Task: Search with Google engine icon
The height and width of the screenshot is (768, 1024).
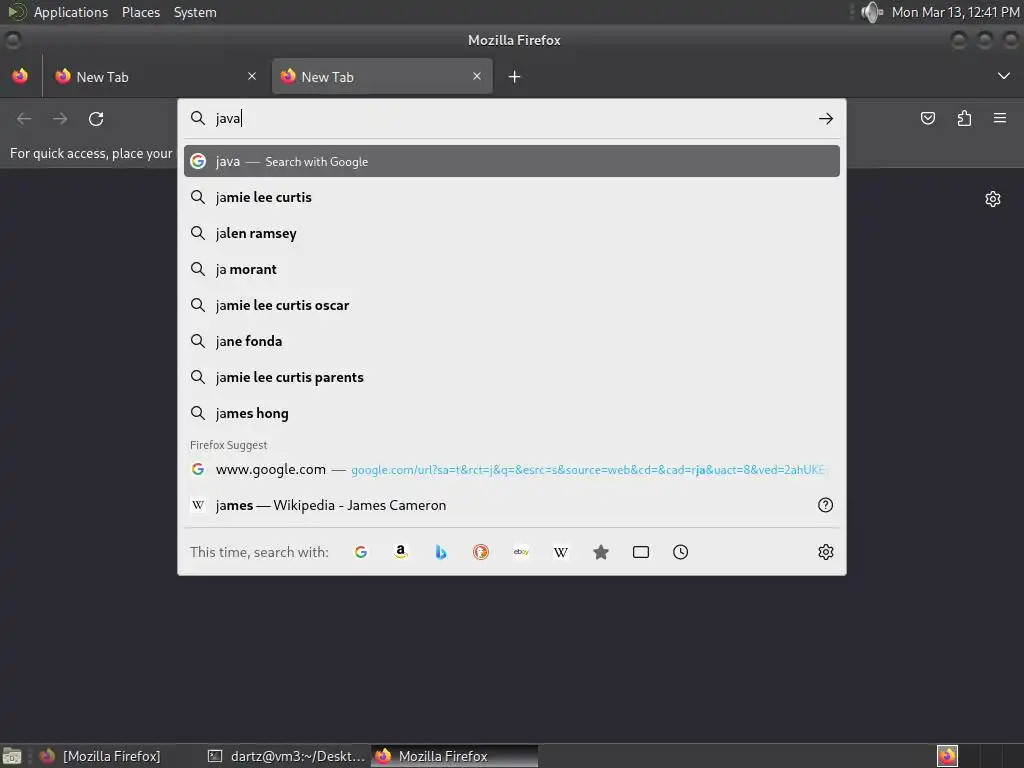Action: (360, 552)
